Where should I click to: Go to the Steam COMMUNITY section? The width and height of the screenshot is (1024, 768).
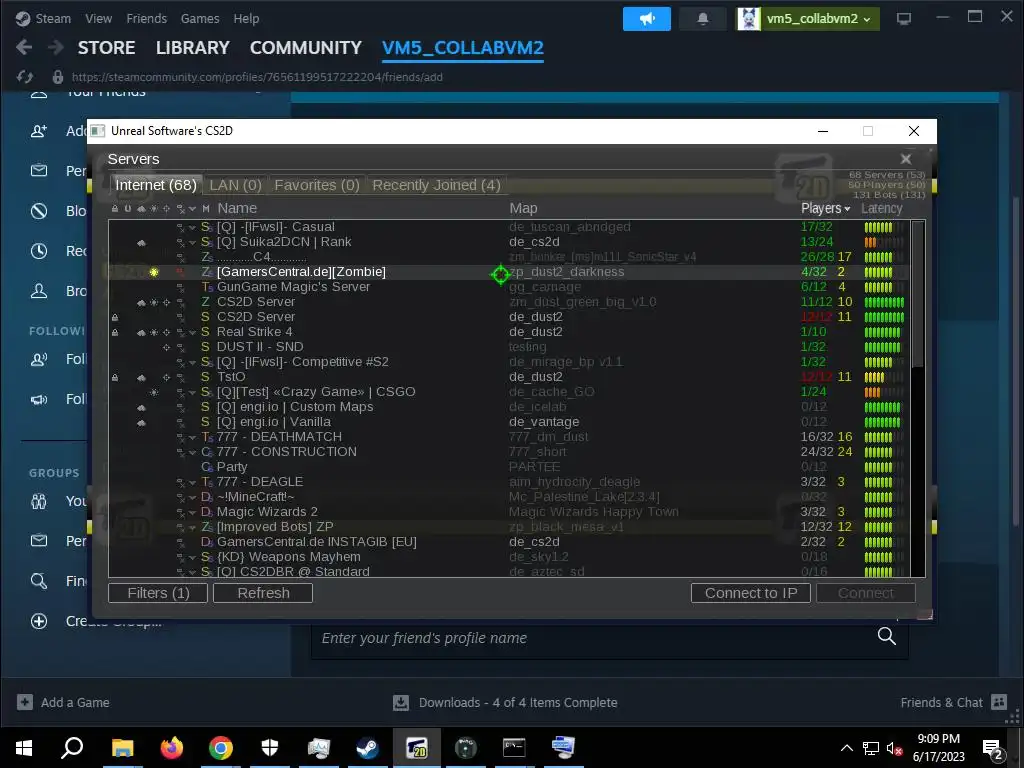click(306, 48)
